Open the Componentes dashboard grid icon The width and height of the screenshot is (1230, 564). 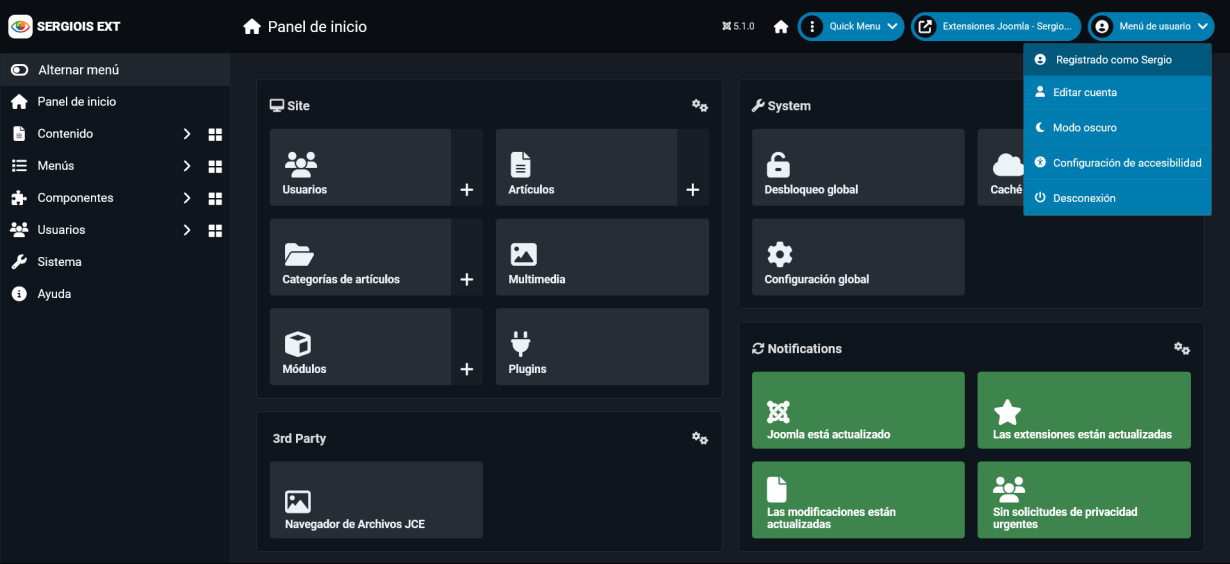coord(215,198)
